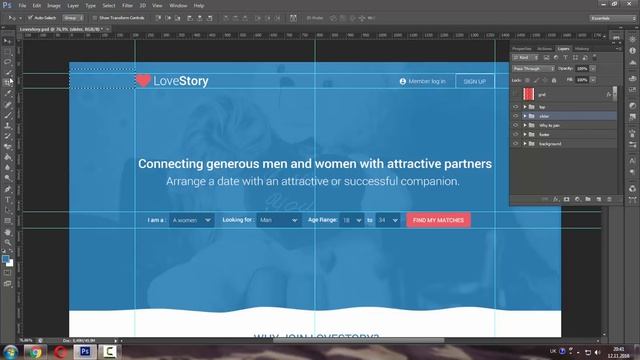Toggle layer filtering on/off switch

coord(595,57)
